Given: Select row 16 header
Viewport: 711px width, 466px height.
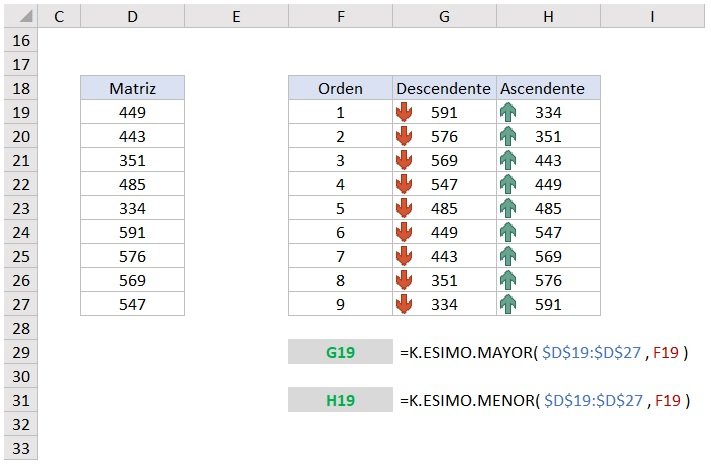Looking at the screenshot, I should (21, 40).
